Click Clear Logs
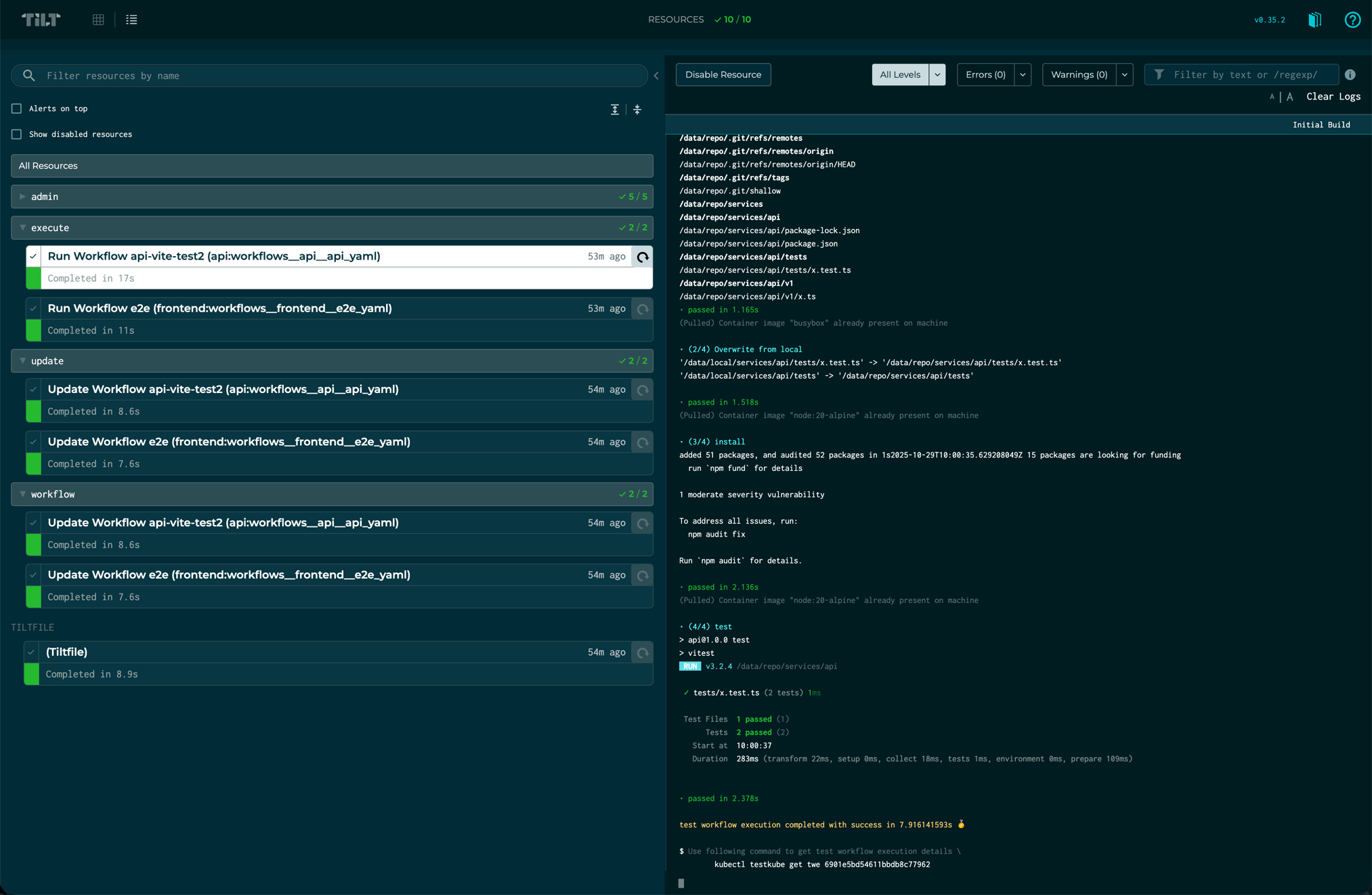The image size is (1372, 895). click(x=1333, y=96)
